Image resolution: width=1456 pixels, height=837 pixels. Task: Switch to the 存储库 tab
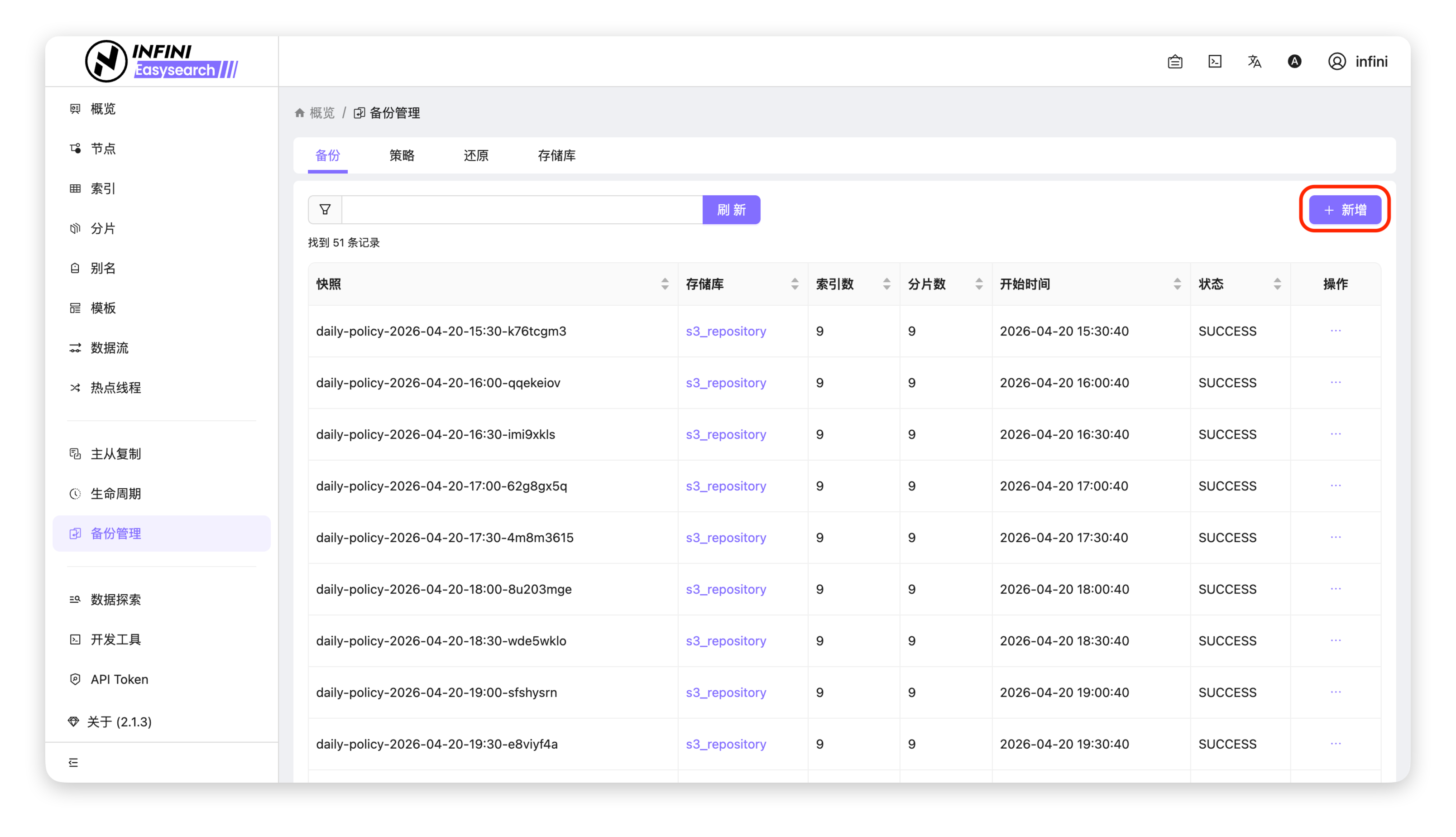coord(556,155)
